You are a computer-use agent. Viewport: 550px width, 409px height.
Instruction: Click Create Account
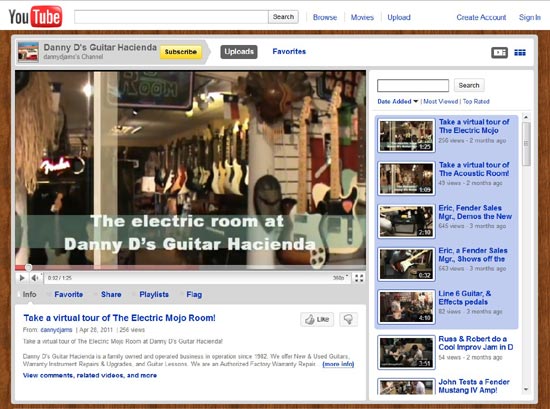(481, 17)
